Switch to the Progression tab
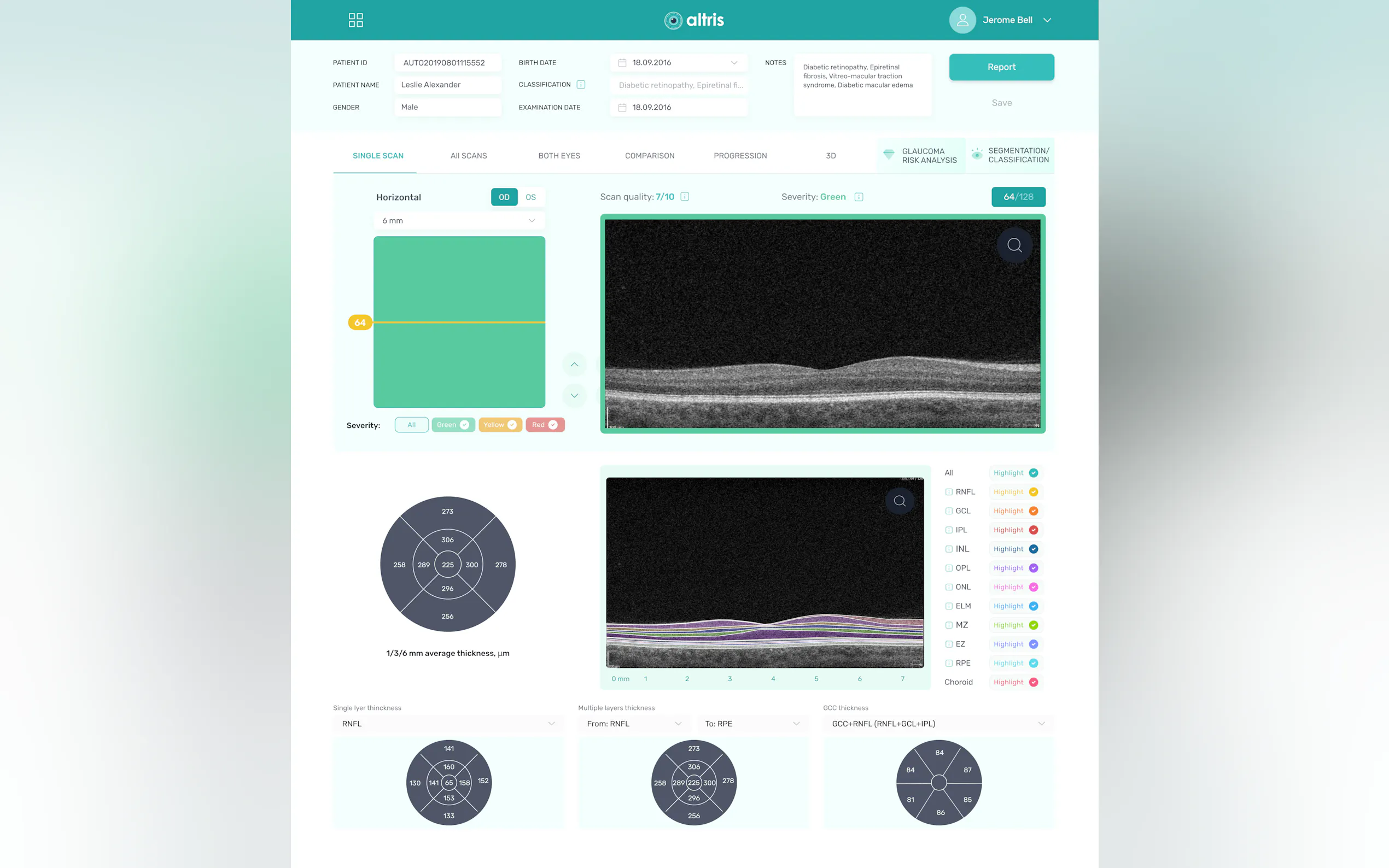 (x=739, y=156)
